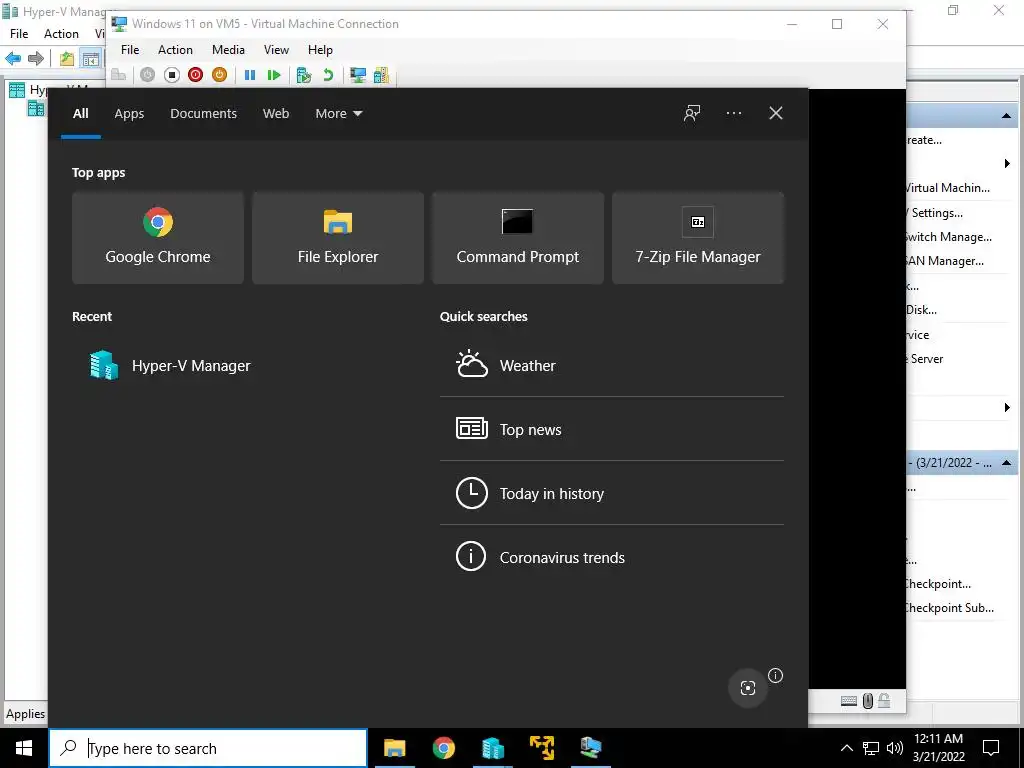Click Checkpoint... in Actions pane
The height and width of the screenshot is (768, 1024).
[938, 584]
